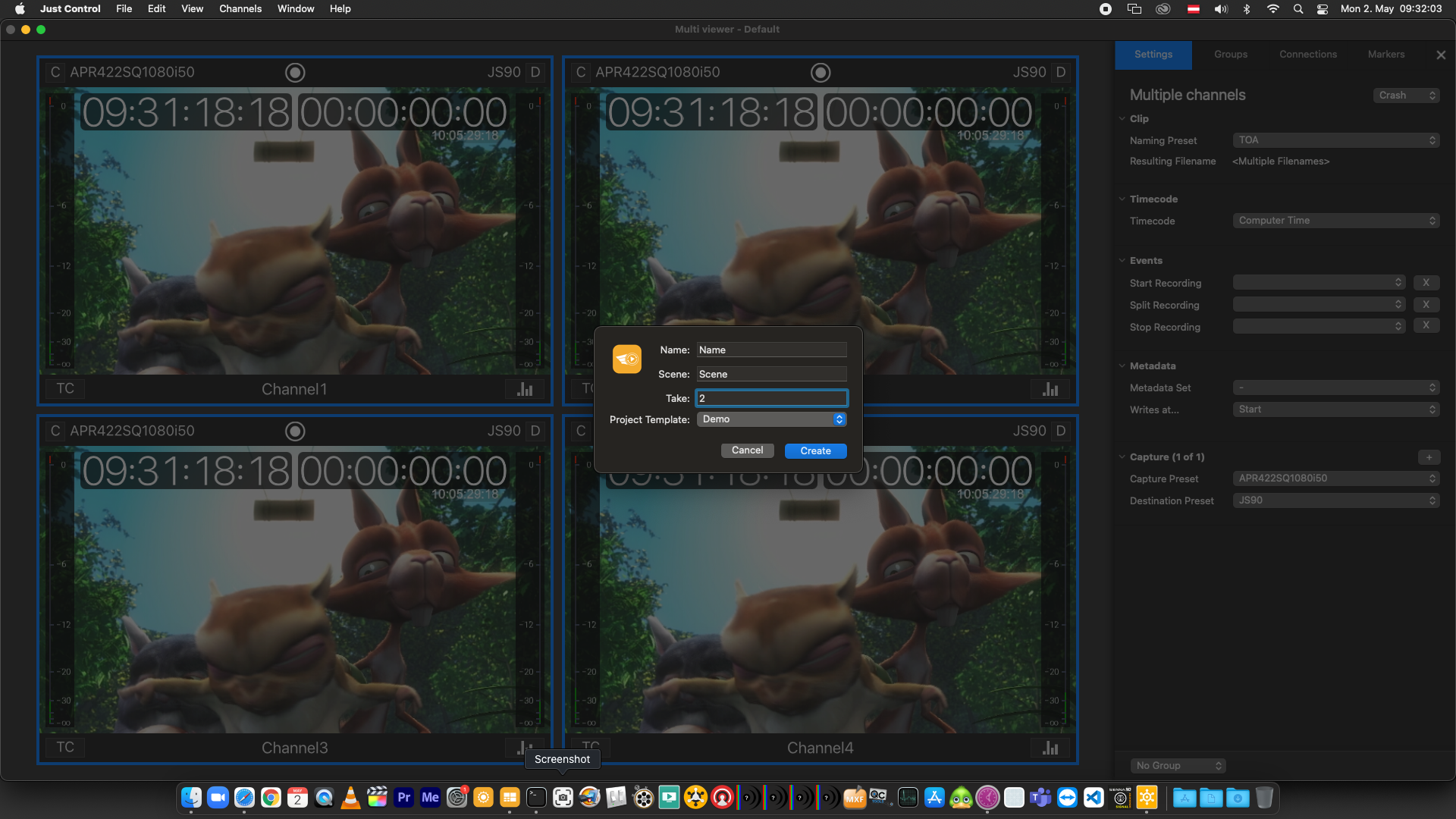Viewport: 1456px width, 819px height.
Task: Switch to the Groups tab
Action: click(1231, 55)
